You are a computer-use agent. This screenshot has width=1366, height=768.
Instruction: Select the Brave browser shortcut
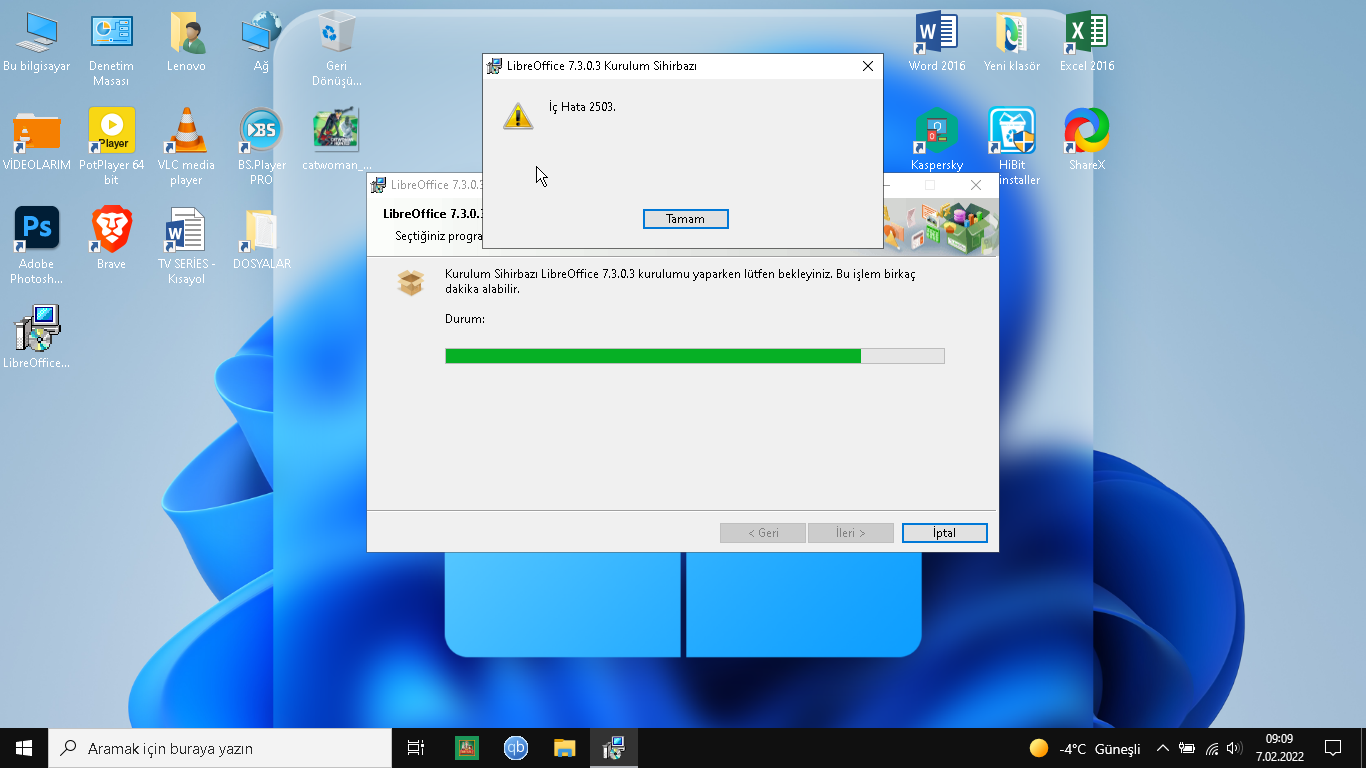[111, 240]
